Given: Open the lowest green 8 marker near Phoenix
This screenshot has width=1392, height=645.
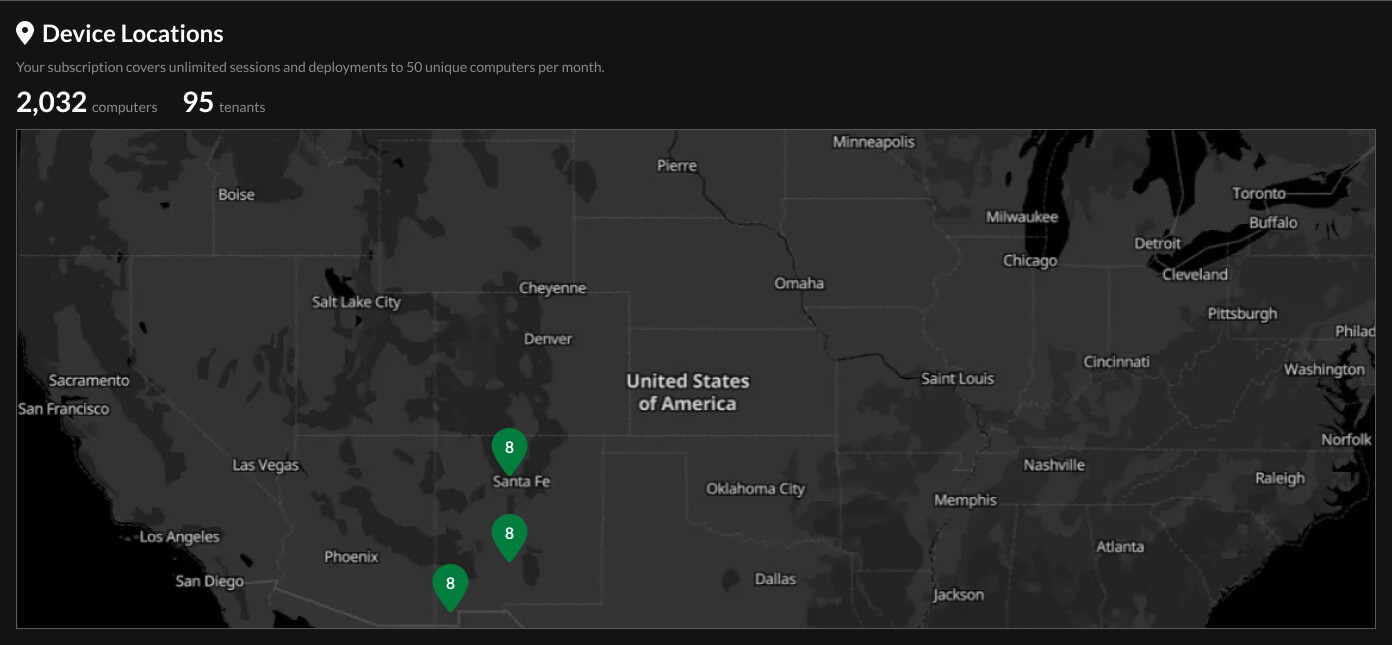Looking at the screenshot, I should click(x=450, y=585).
